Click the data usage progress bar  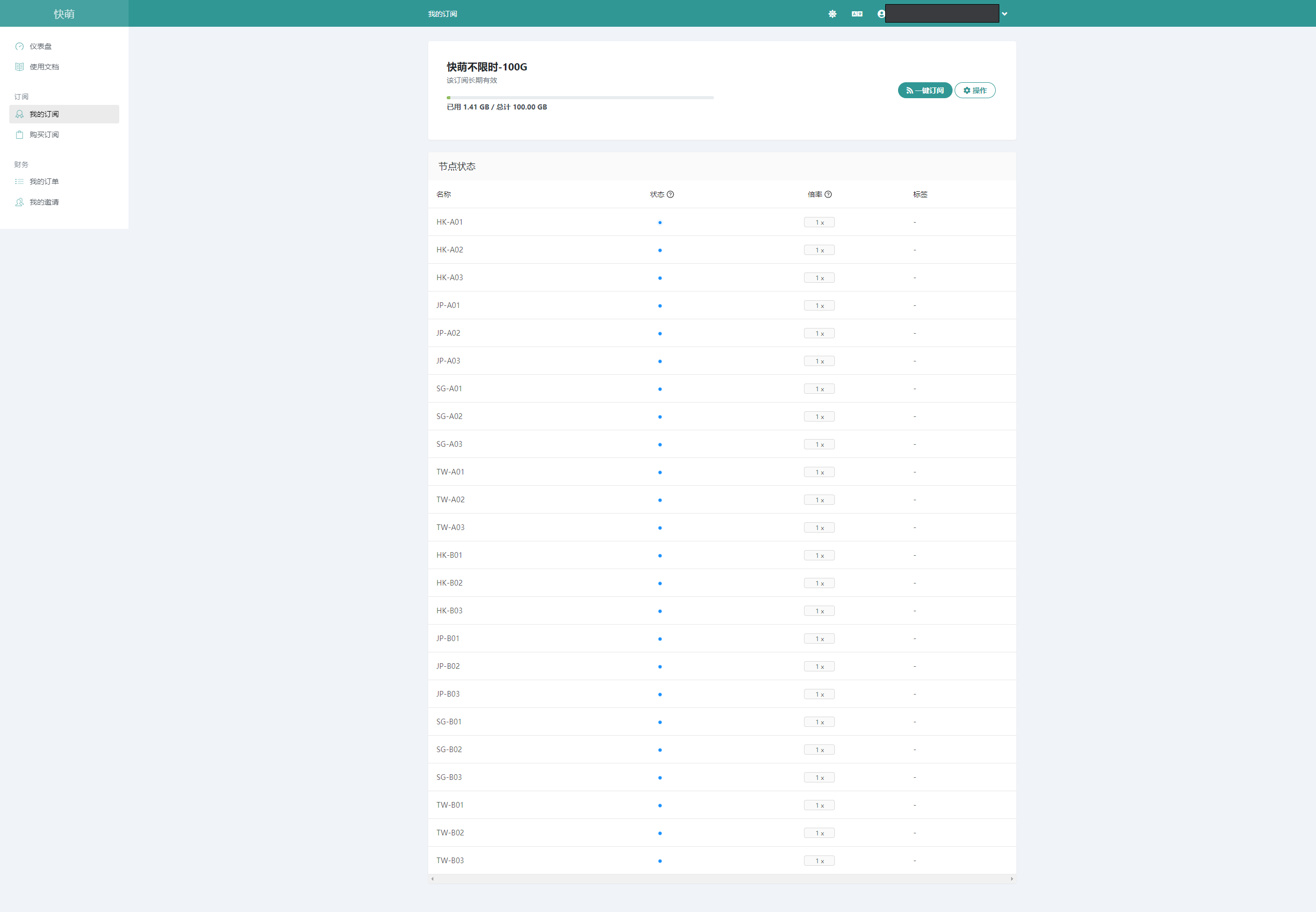pyautogui.click(x=579, y=98)
